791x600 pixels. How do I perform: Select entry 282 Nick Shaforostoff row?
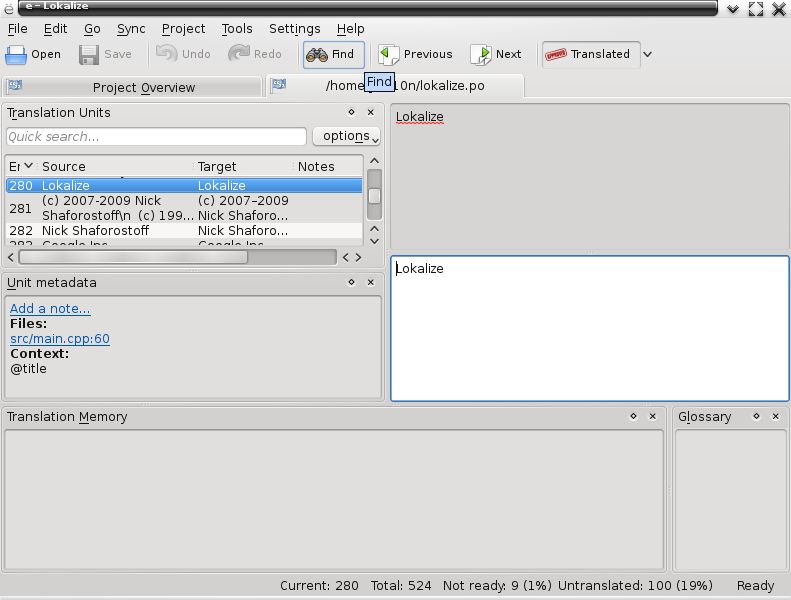[184, 231]
